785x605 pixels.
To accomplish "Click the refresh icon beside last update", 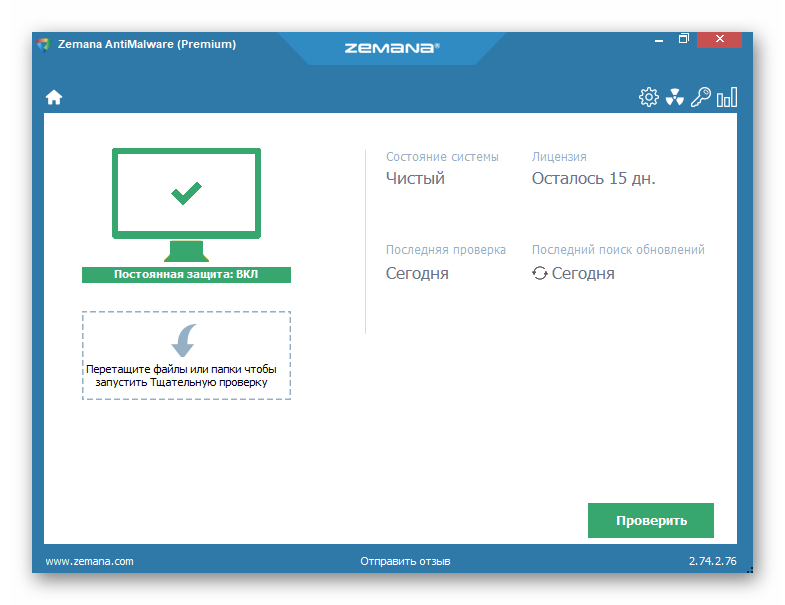I will coord(539,273).
